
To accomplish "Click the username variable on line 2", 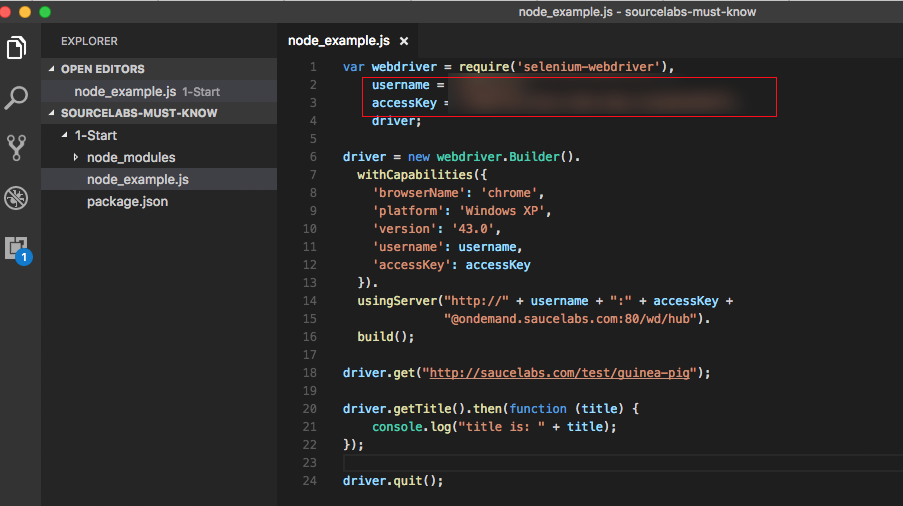I will (x=400, y=85).
